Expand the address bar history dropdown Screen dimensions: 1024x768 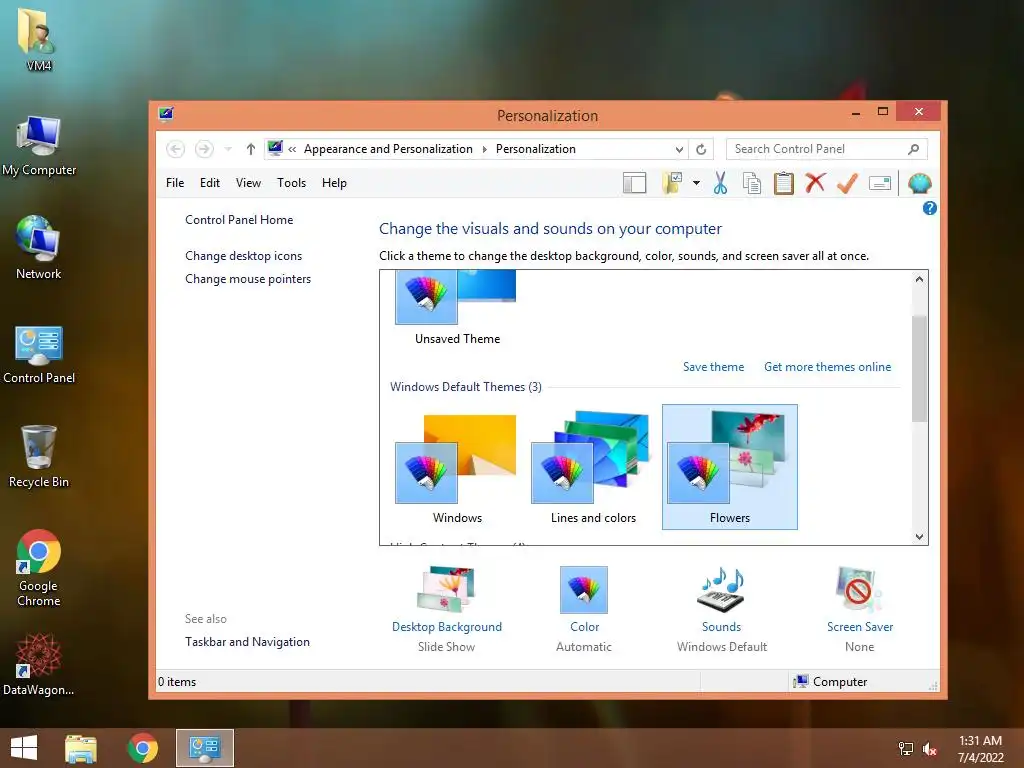pos(679,149)
